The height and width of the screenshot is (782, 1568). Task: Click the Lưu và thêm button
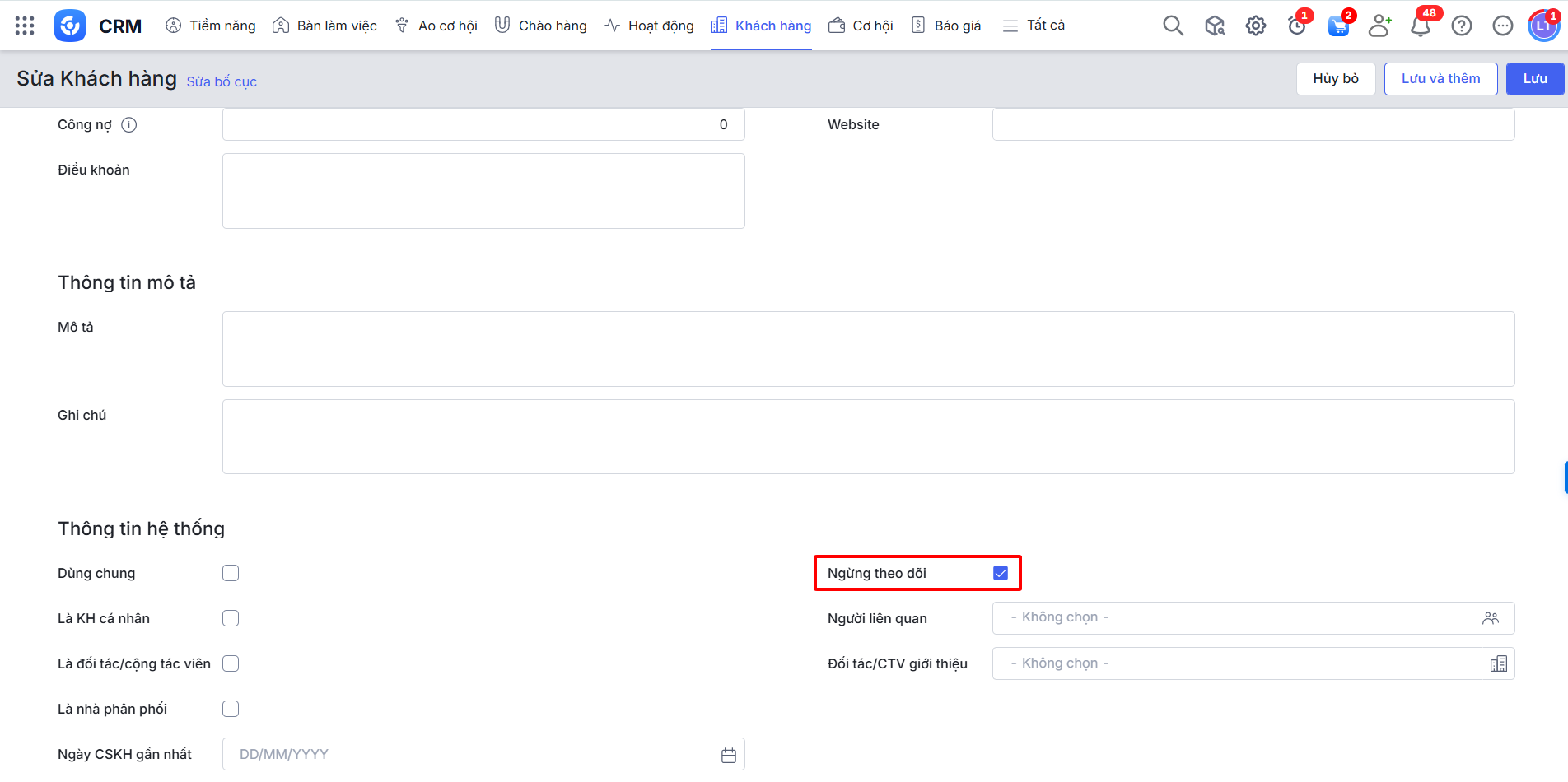pos(1440,79)
